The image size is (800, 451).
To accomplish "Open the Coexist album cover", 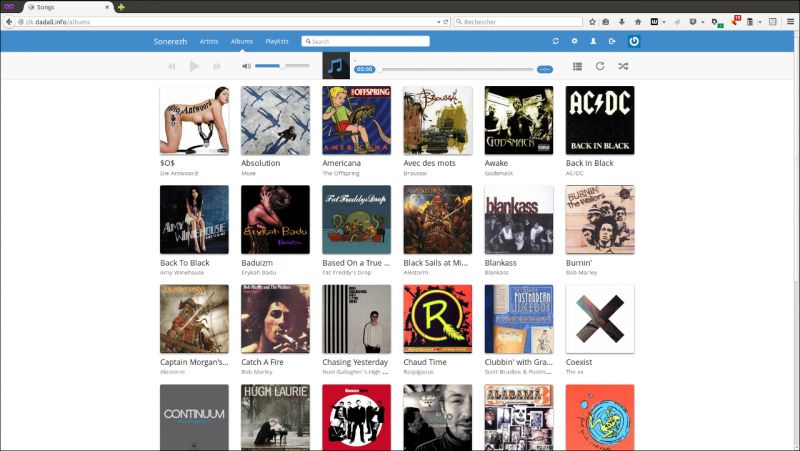I will tap(600, 319).
